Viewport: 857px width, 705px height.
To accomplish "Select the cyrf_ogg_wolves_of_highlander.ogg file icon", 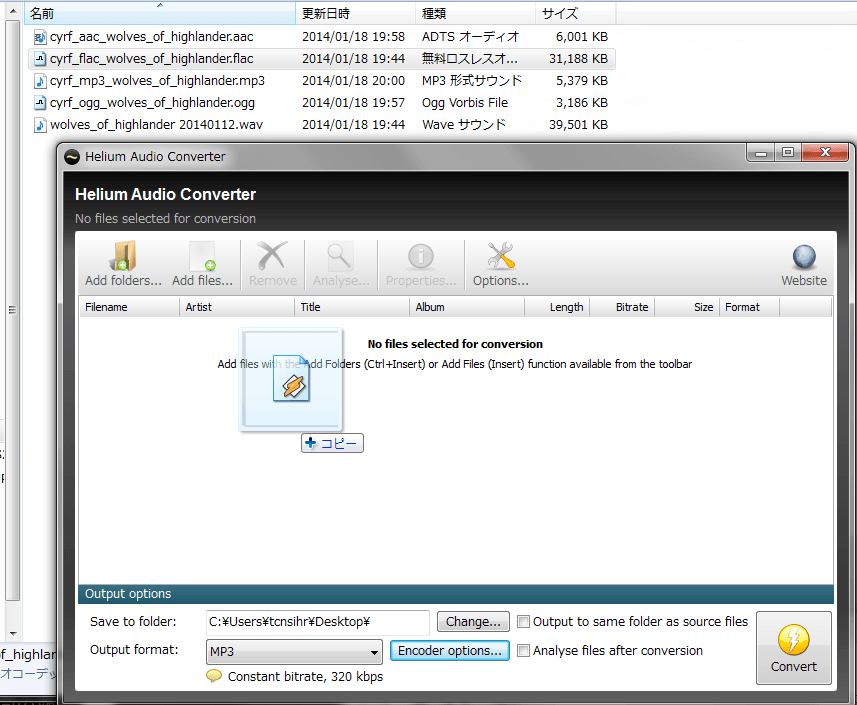I will tap(40, 103).
